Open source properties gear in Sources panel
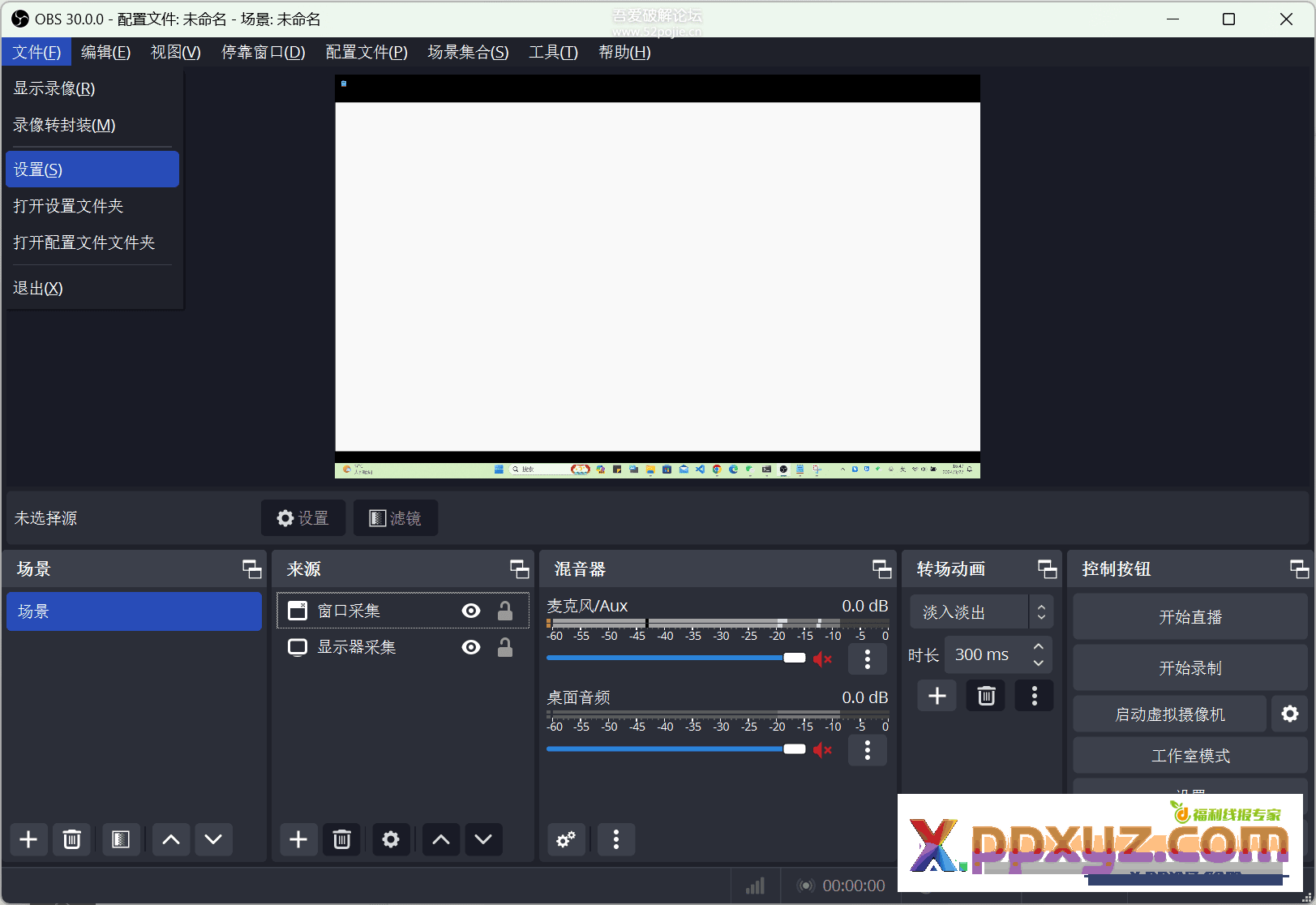Image resolution: width=1316 pixels, height=905 pixels. point(391,839)
